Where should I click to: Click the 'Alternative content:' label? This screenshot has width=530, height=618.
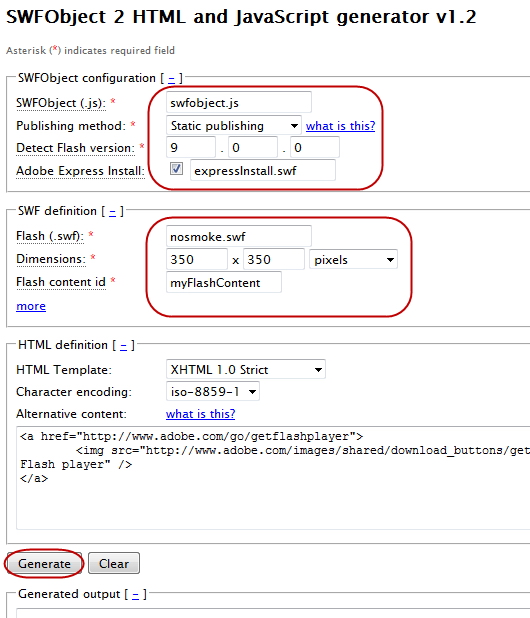click(71, 414)
